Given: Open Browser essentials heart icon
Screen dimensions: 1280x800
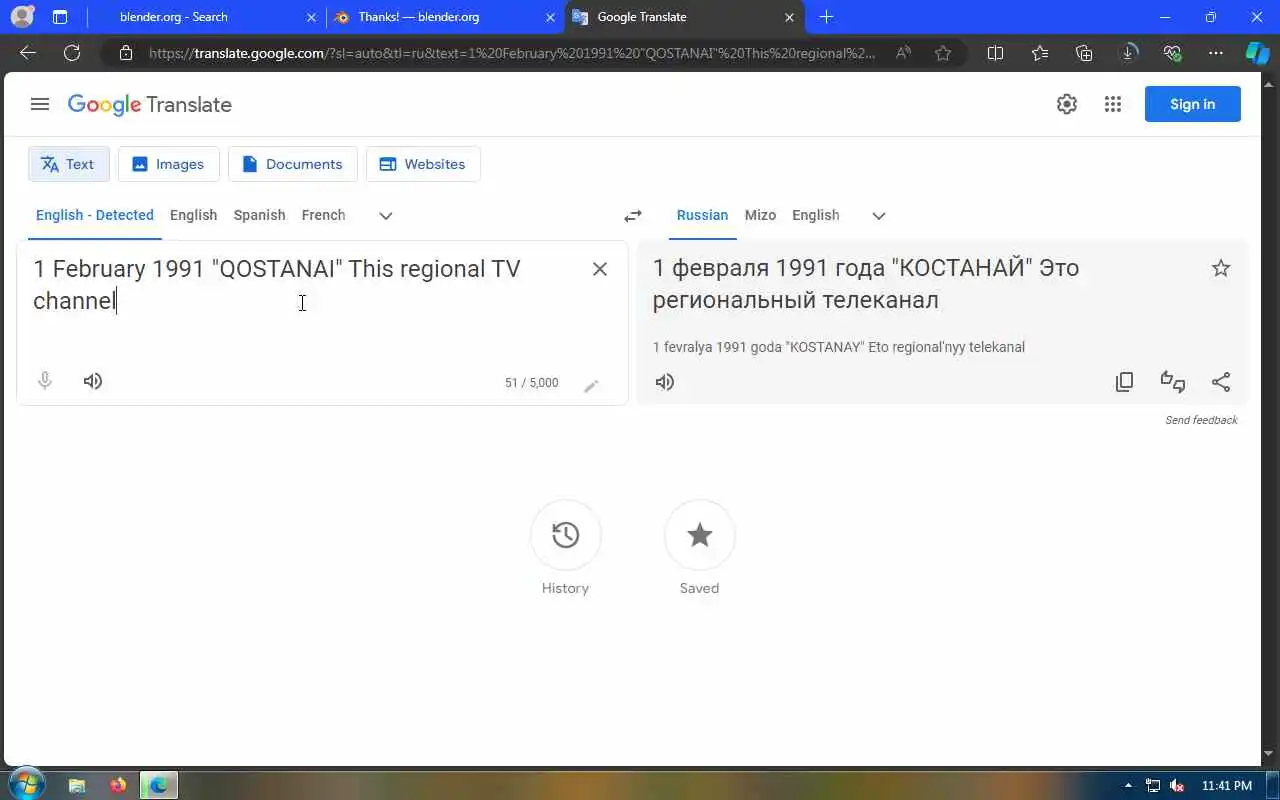Looking at the screenshot, I should [x=1173, y=53].
